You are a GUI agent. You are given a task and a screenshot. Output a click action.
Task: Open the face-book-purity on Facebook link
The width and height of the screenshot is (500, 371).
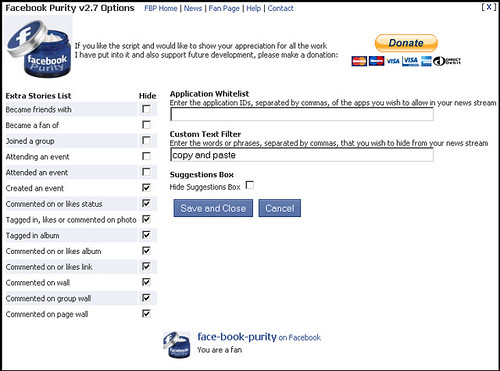(259, 337)
